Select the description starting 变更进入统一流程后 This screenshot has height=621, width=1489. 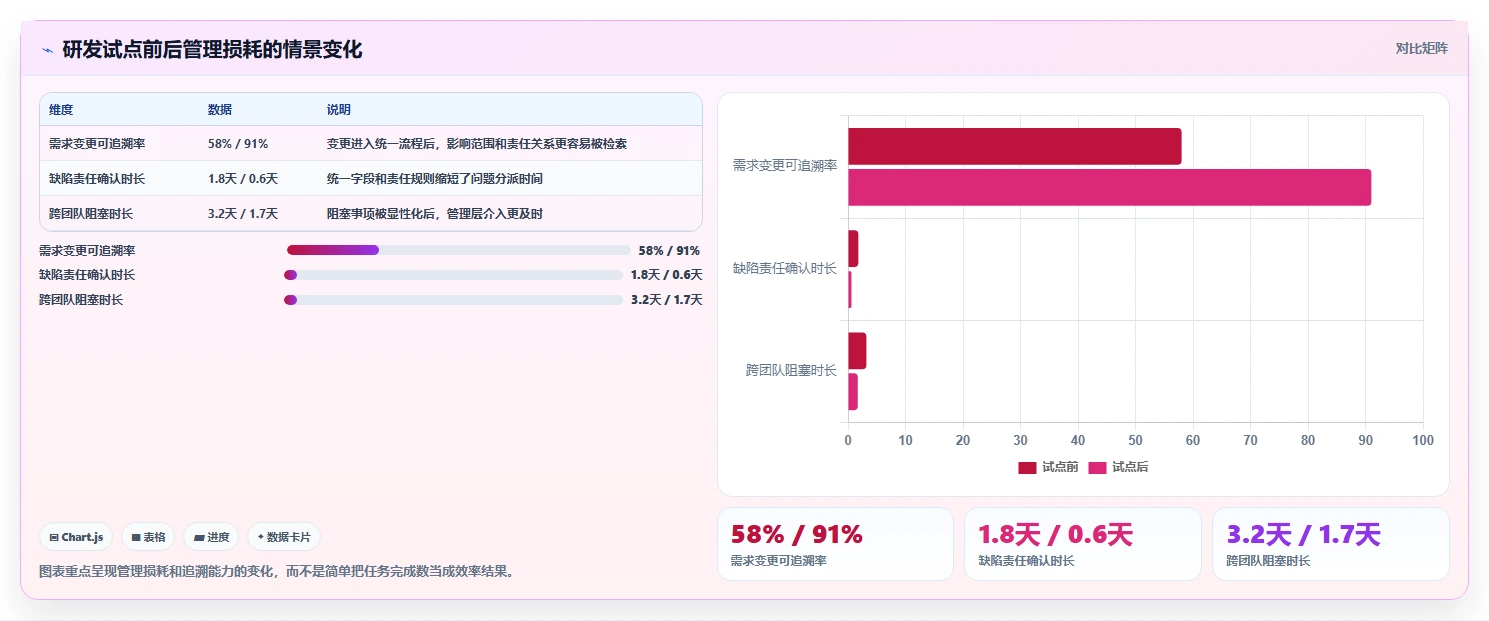[477, 144]
